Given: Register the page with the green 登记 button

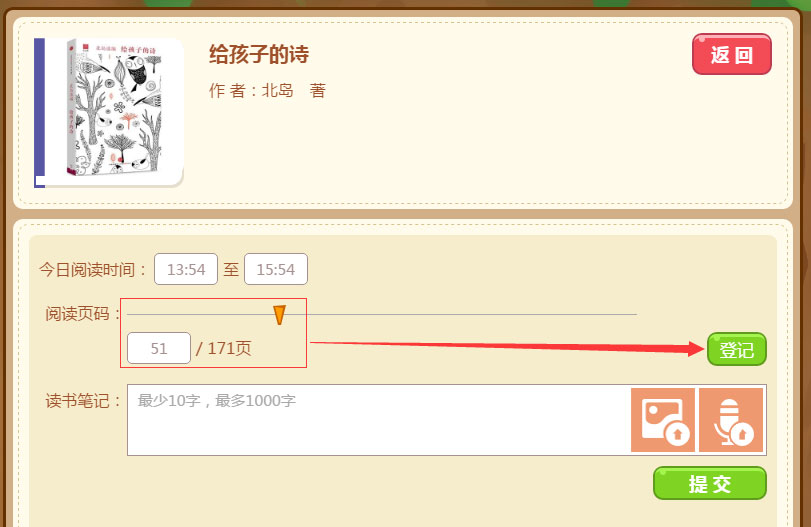Looking at the screenshot, I should click(737, 350).
